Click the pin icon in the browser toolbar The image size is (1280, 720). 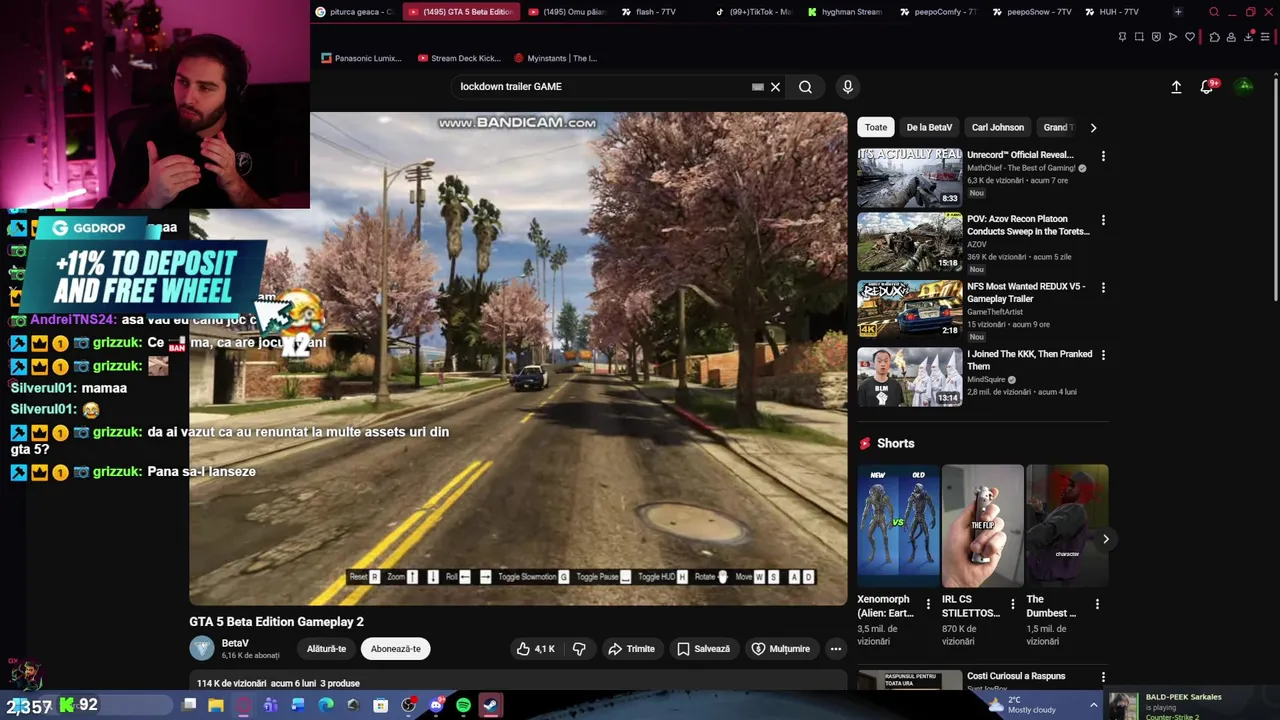[x=1122, y=37]
